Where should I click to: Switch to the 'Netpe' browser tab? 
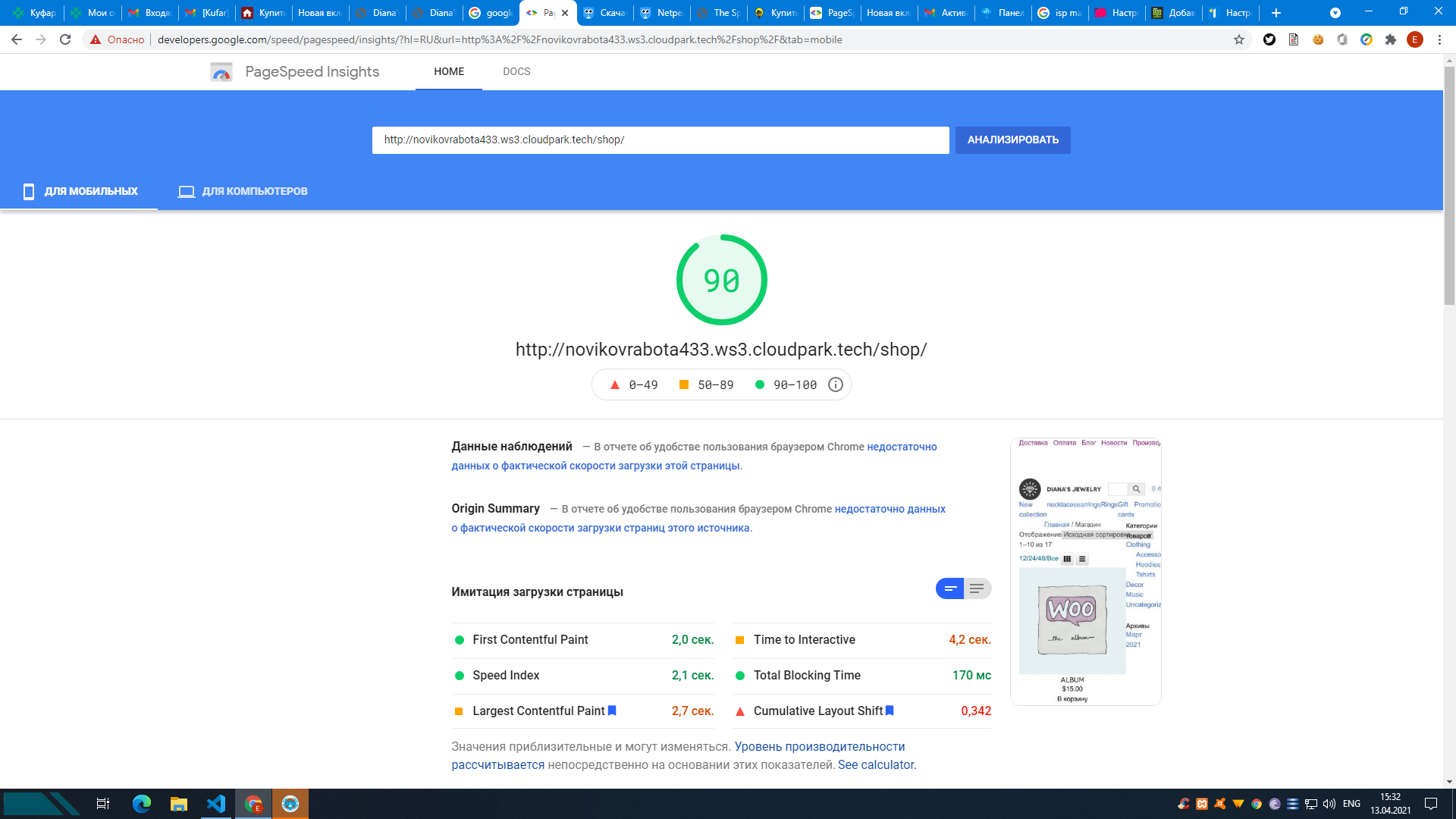[x=661, y=13]
